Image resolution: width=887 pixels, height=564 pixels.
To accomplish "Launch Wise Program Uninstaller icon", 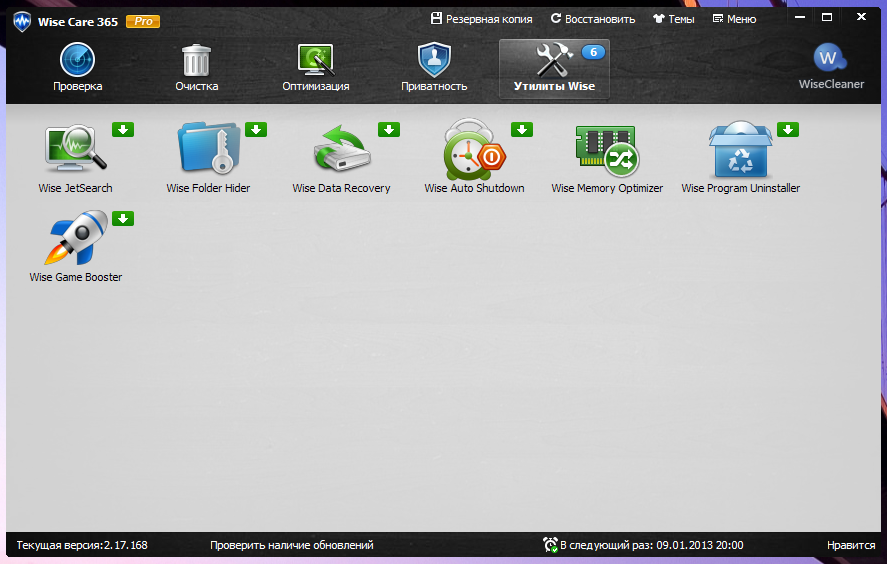I will tap(740, 149).
